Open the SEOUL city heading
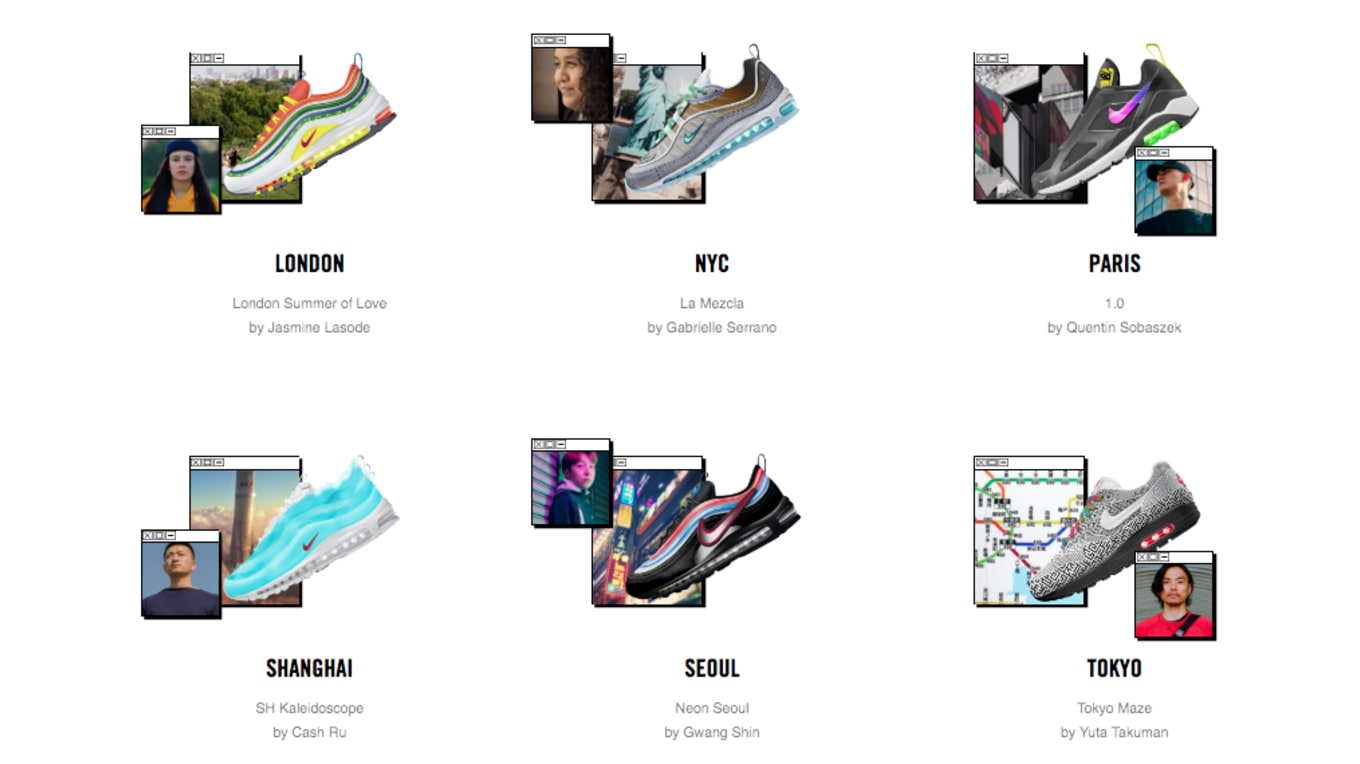Viewport: 1360px width, 764px height. (711, 668)
